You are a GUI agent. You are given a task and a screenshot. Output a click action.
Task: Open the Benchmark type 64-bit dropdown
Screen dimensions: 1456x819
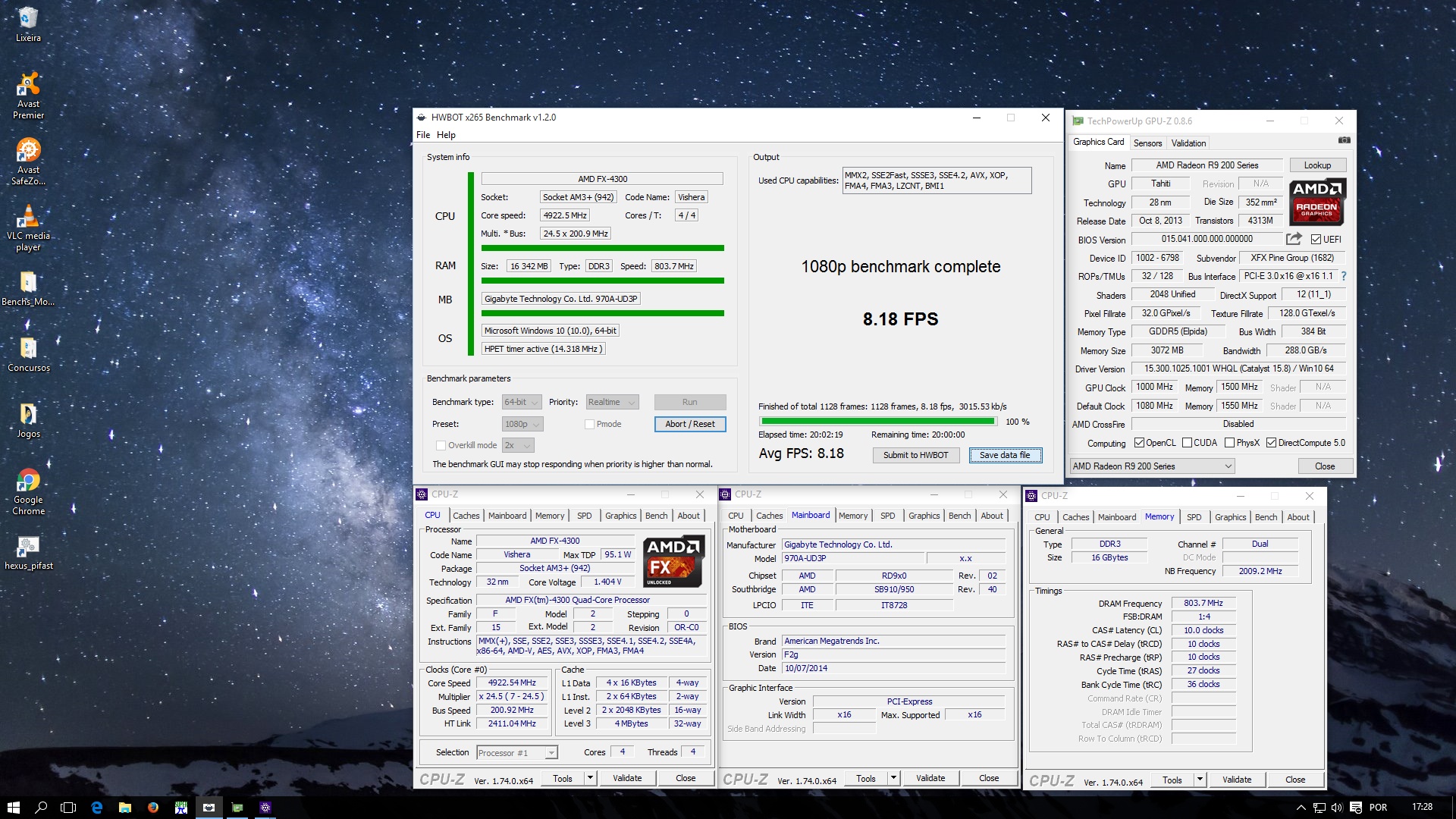click(521, 402)
